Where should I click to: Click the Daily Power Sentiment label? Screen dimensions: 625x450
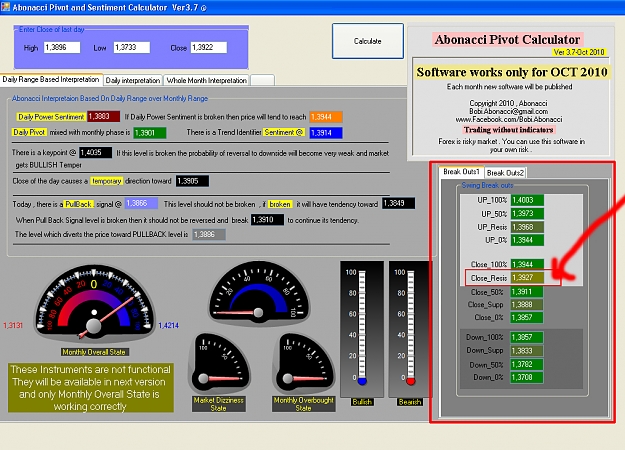click(x=51, y=117)
